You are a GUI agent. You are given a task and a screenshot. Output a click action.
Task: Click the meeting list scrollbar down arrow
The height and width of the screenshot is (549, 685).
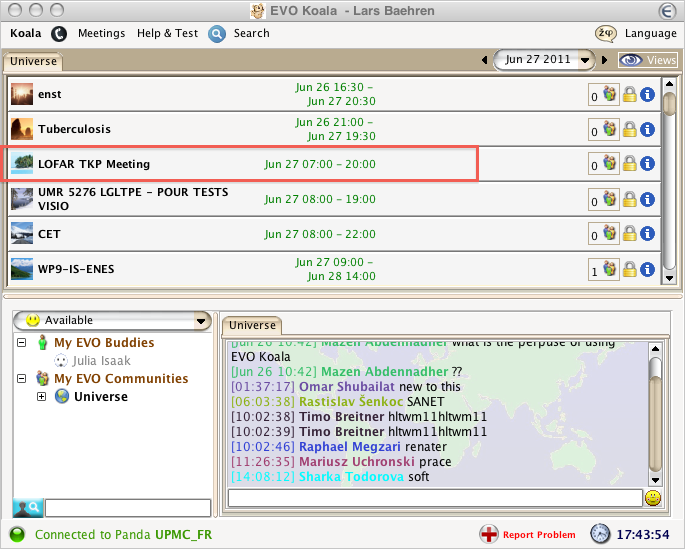[x=669, y=278]
